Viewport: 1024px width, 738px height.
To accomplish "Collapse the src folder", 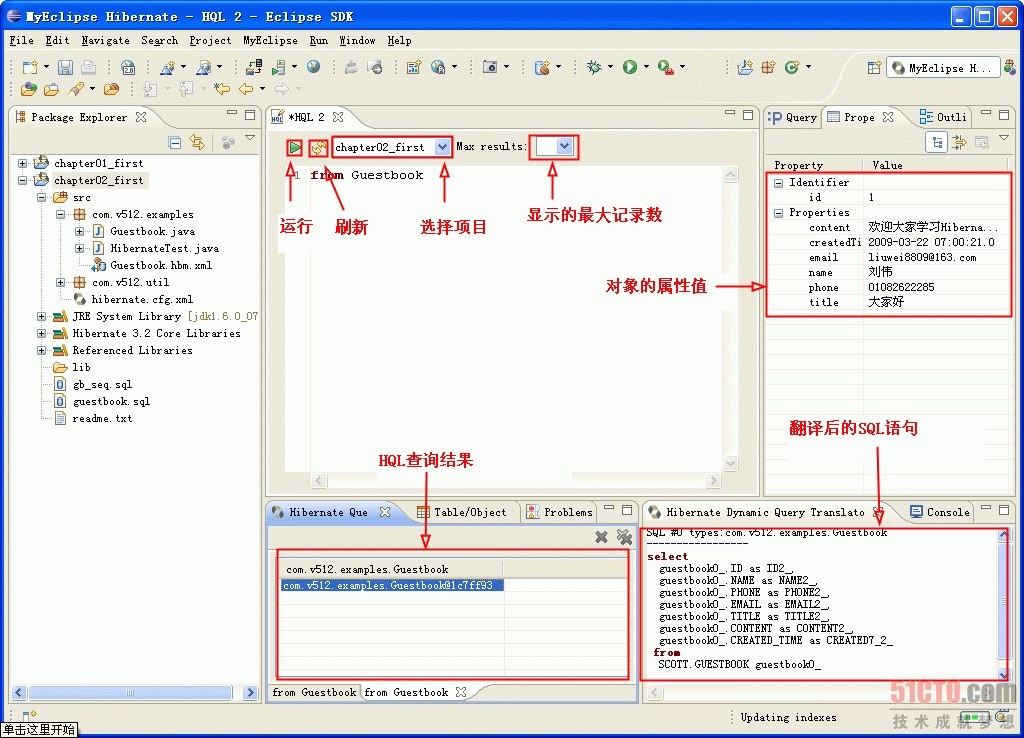I will click(41, 197).
